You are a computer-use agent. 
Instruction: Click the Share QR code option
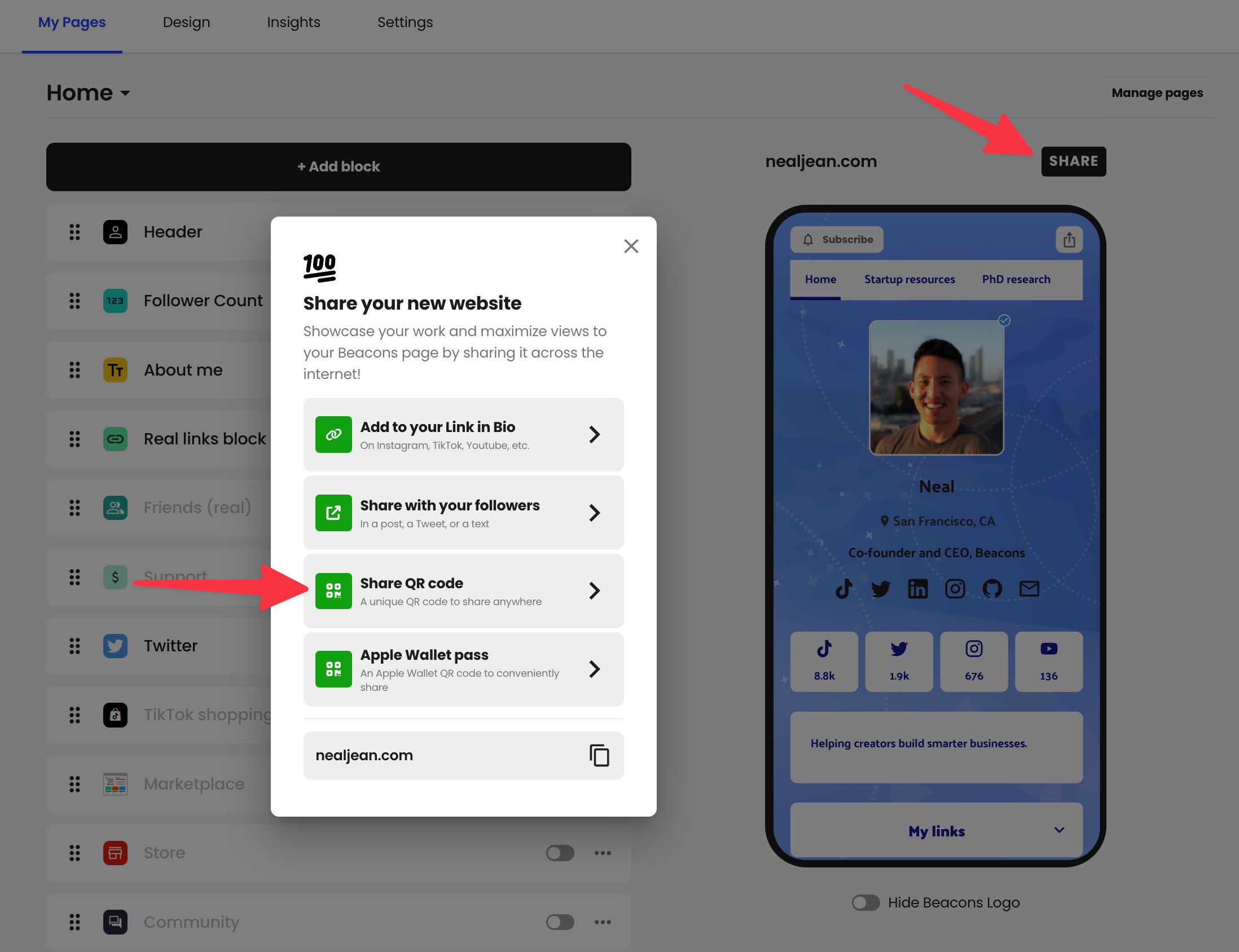tap(464, 591)
